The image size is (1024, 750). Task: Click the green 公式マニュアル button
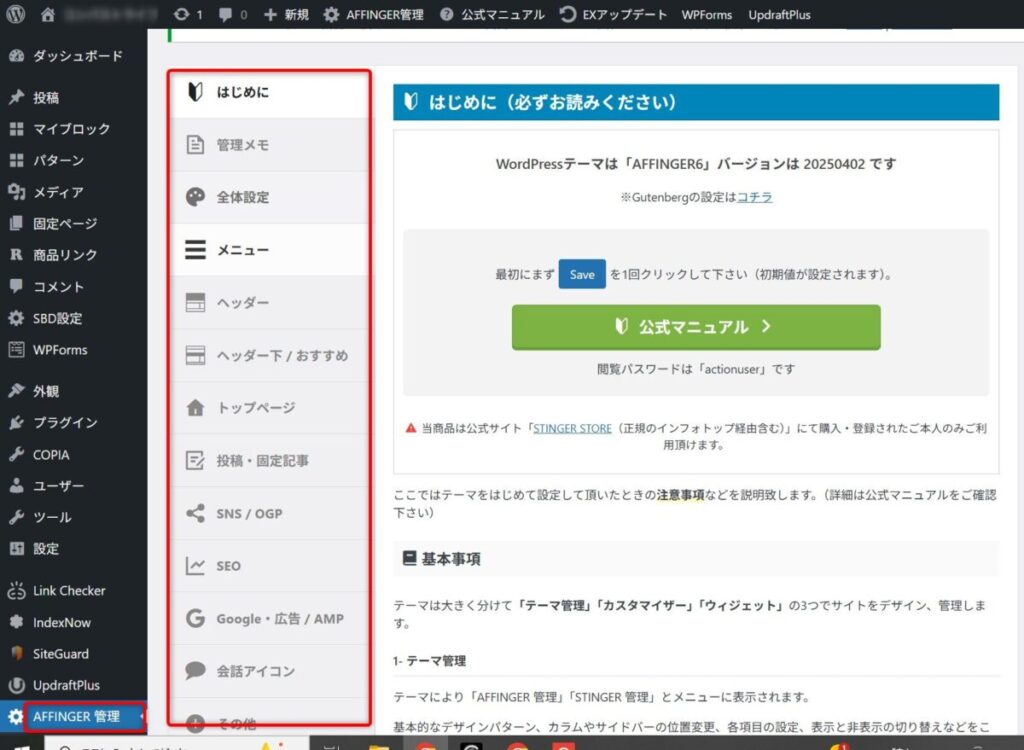point(696,327)
